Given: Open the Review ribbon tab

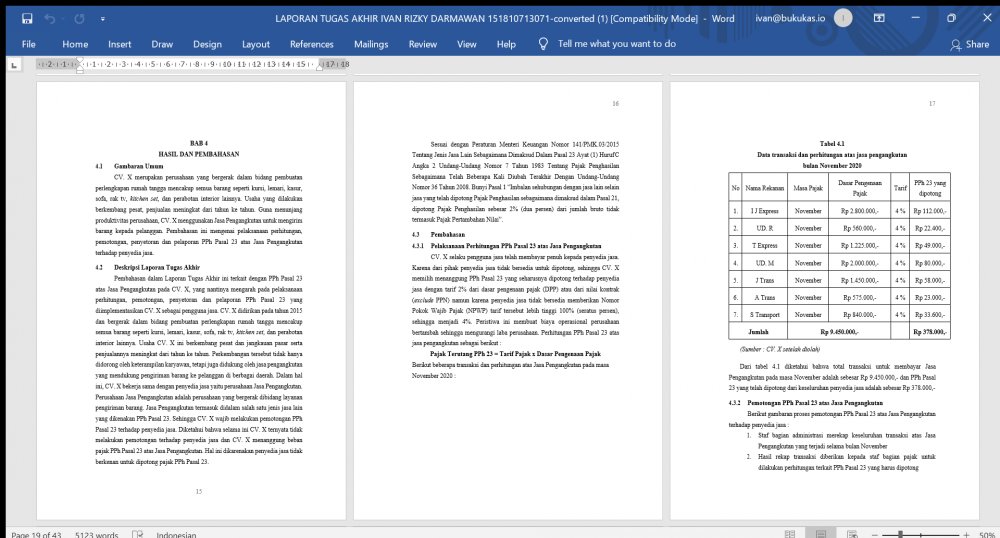Looking at the screenshot, I should tap(423, 44).
